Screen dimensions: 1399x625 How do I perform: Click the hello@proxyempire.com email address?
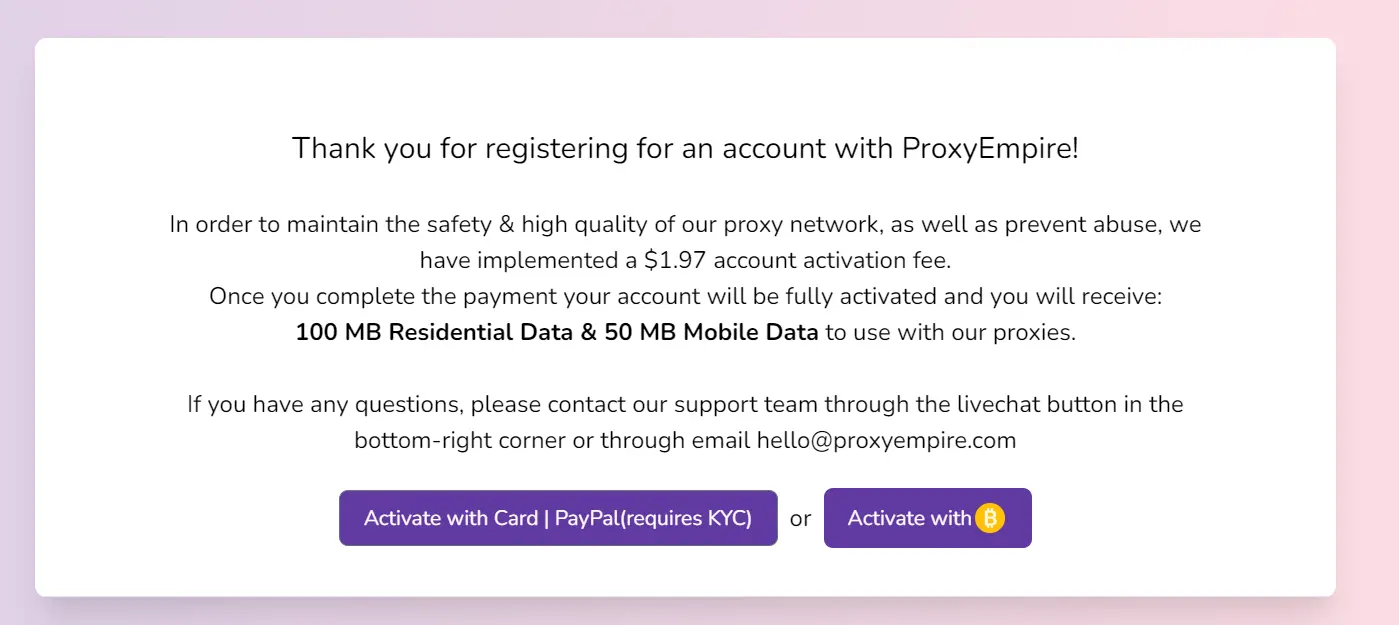[886, 440]
